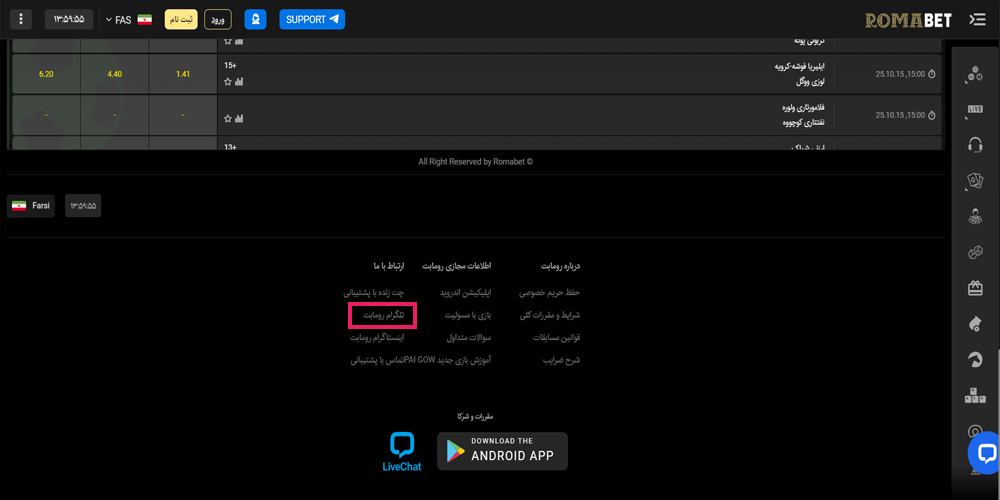Click the yellow ثبت نام register button
The image size is (1000, 500).
pos(182,19)
